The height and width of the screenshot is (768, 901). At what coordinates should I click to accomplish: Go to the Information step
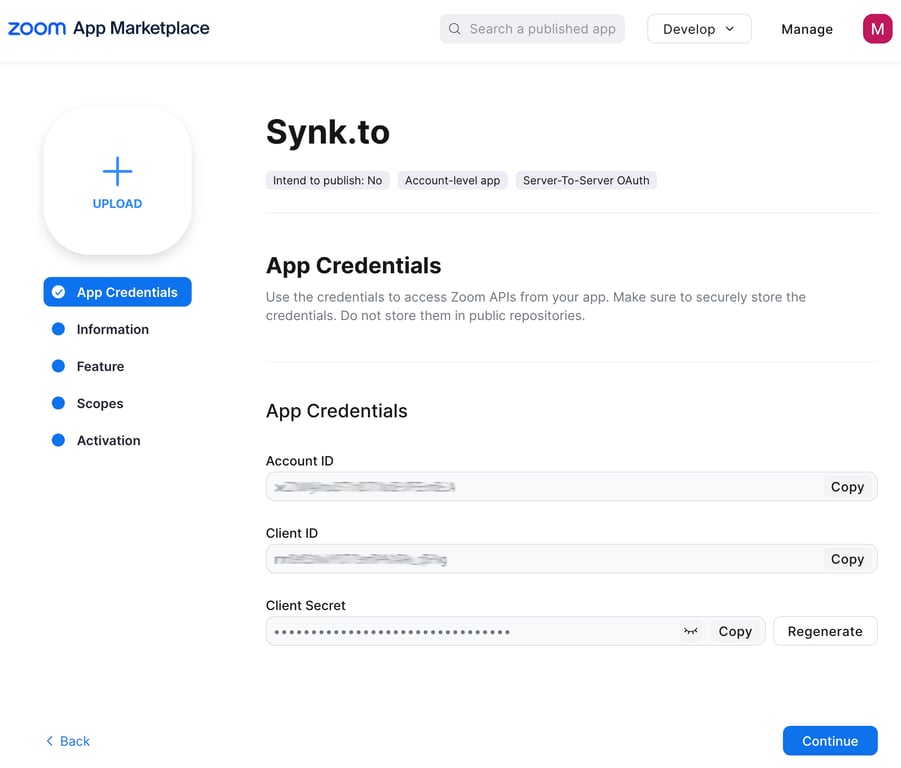click(112, 329)
